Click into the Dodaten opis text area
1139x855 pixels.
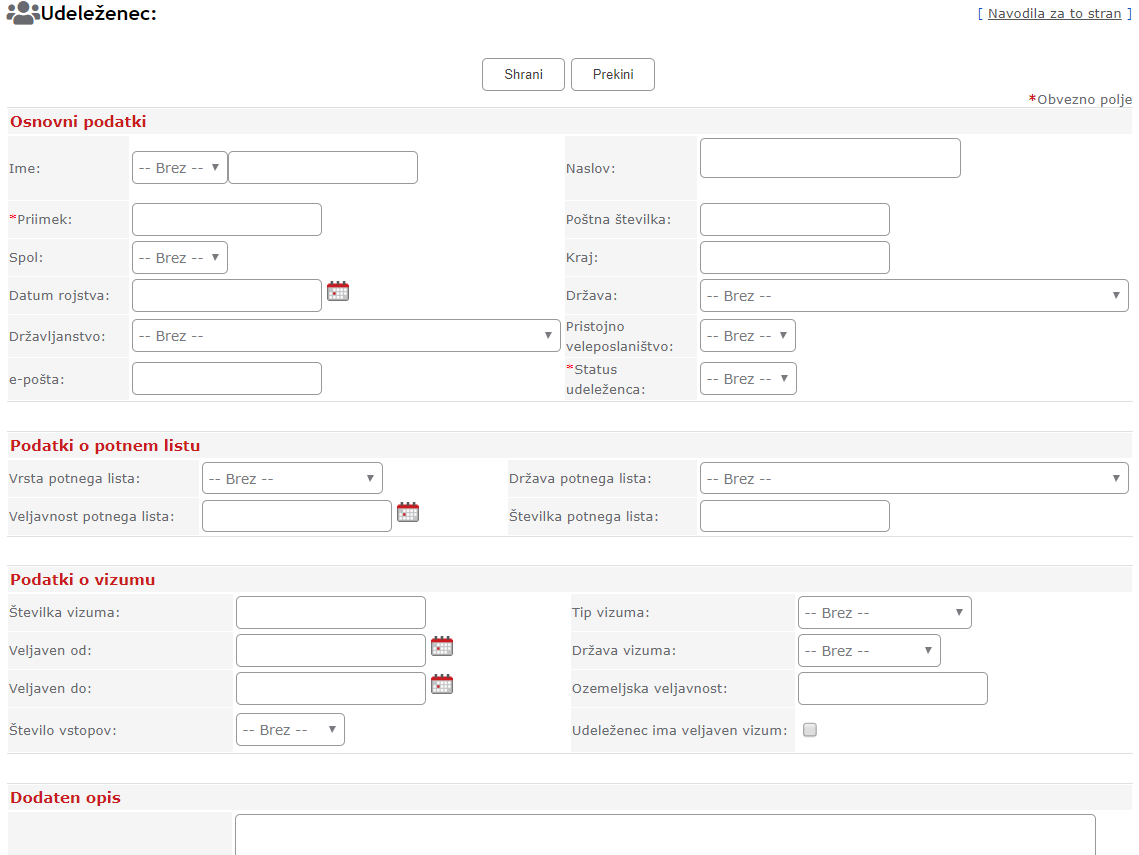(x=665, y=835)
